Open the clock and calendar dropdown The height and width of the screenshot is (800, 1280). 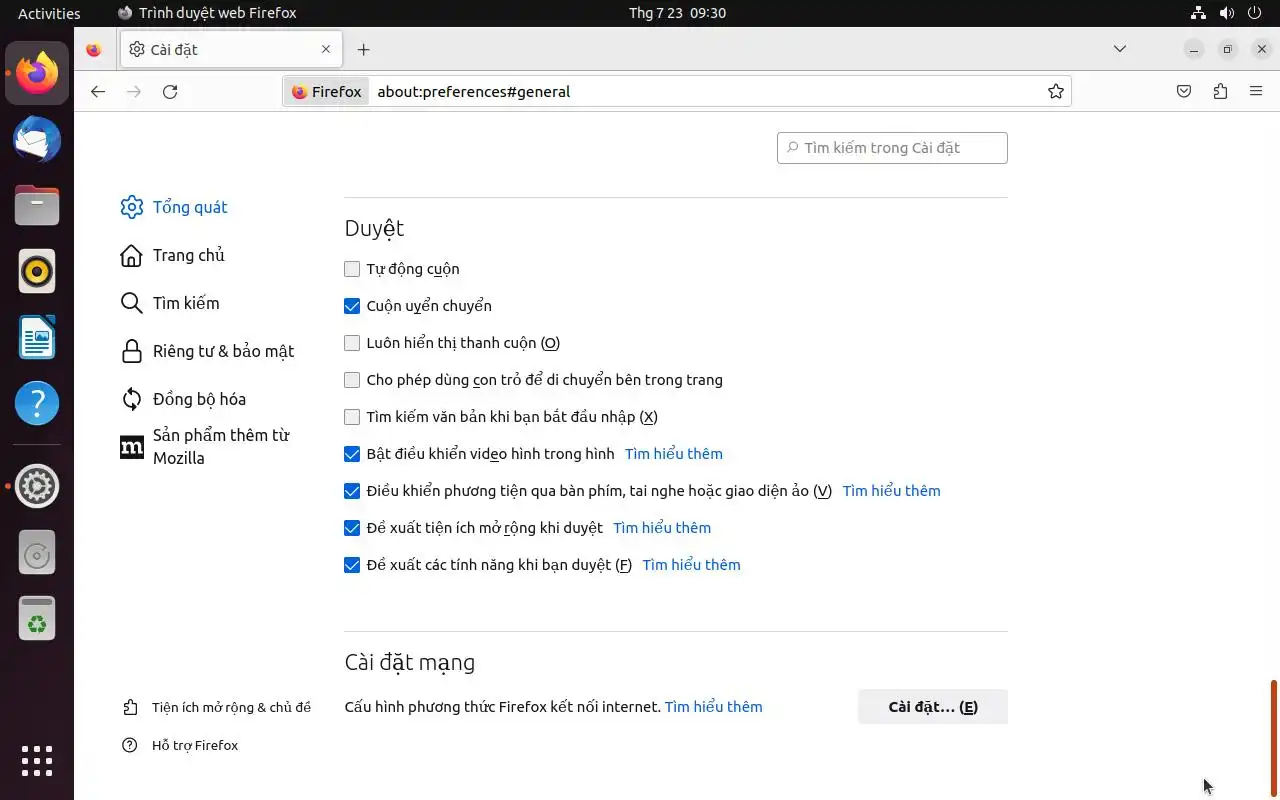677,13
